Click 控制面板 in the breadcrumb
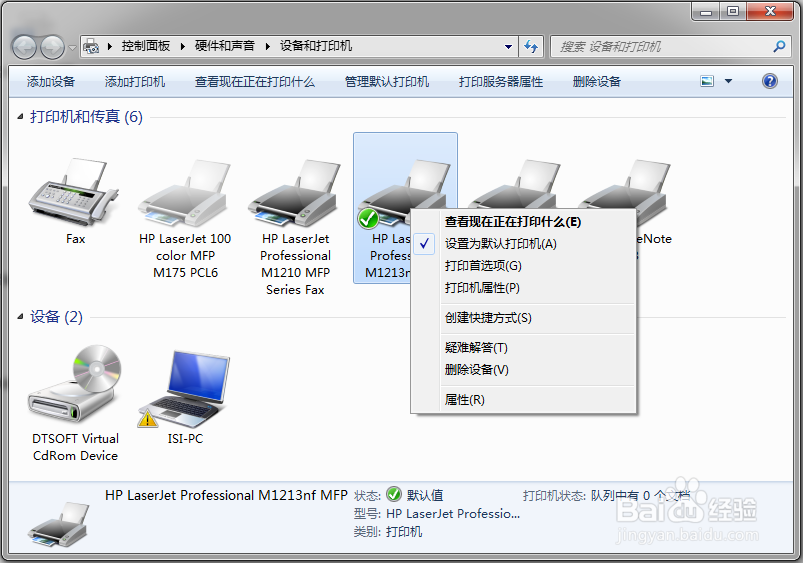The height and width of the screenshot is (563, 803). click(x=145, y=46)
